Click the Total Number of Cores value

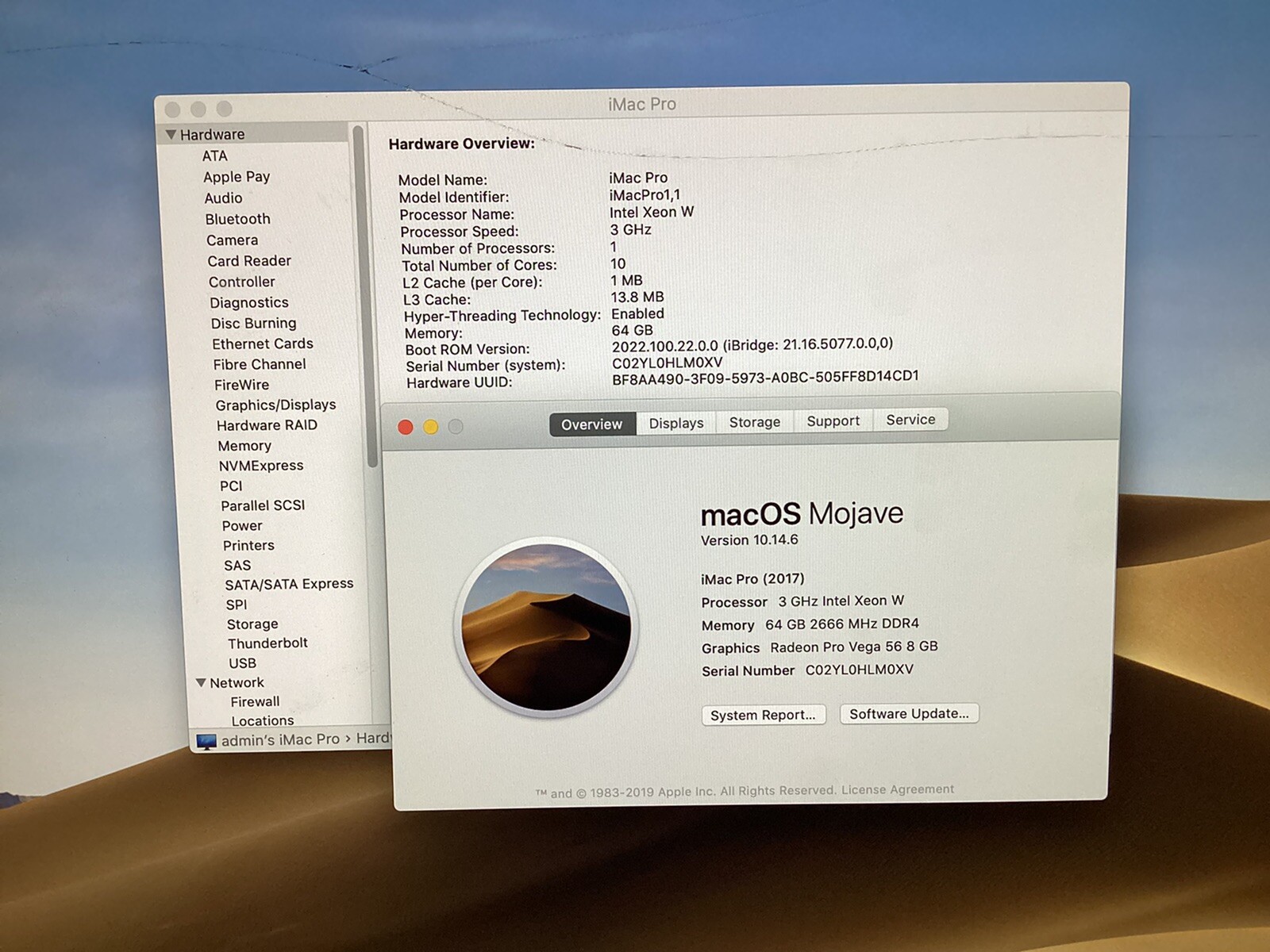[618, 263]
